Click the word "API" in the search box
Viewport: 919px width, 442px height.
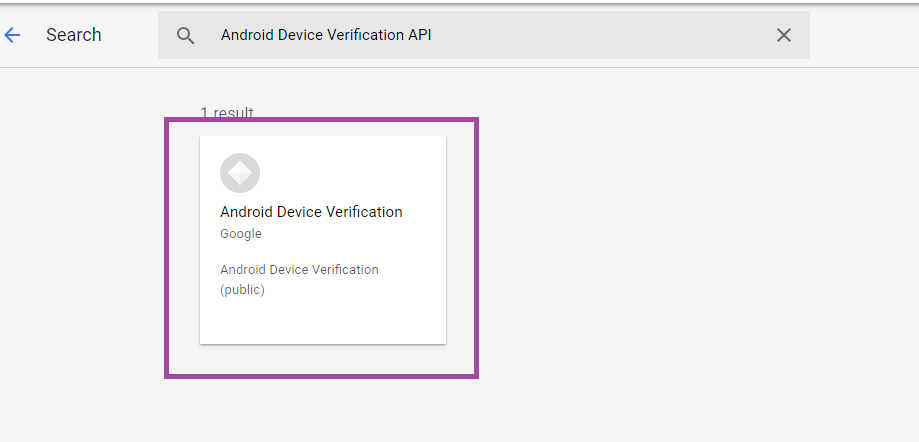tap(420, 35)
